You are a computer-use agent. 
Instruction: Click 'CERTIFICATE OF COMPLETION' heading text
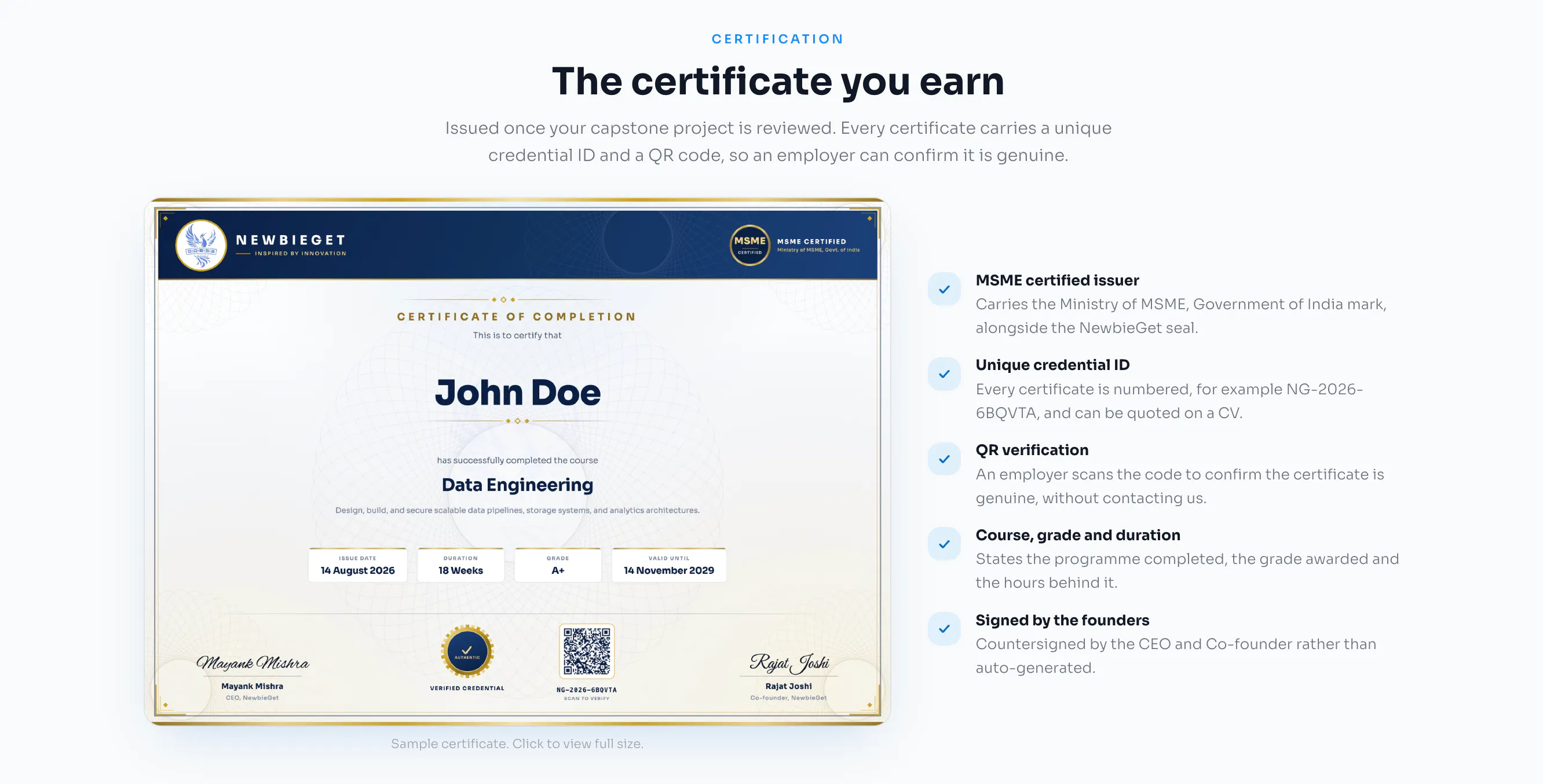point(516,317)
